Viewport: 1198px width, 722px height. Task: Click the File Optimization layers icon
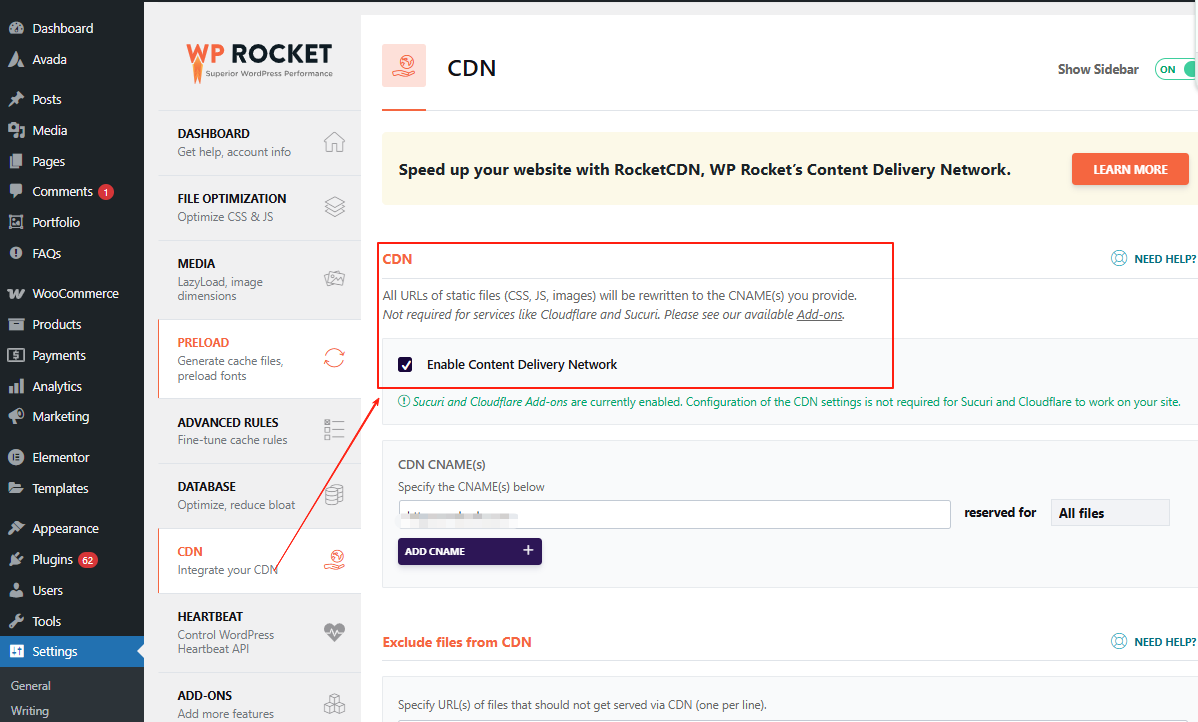334,207
